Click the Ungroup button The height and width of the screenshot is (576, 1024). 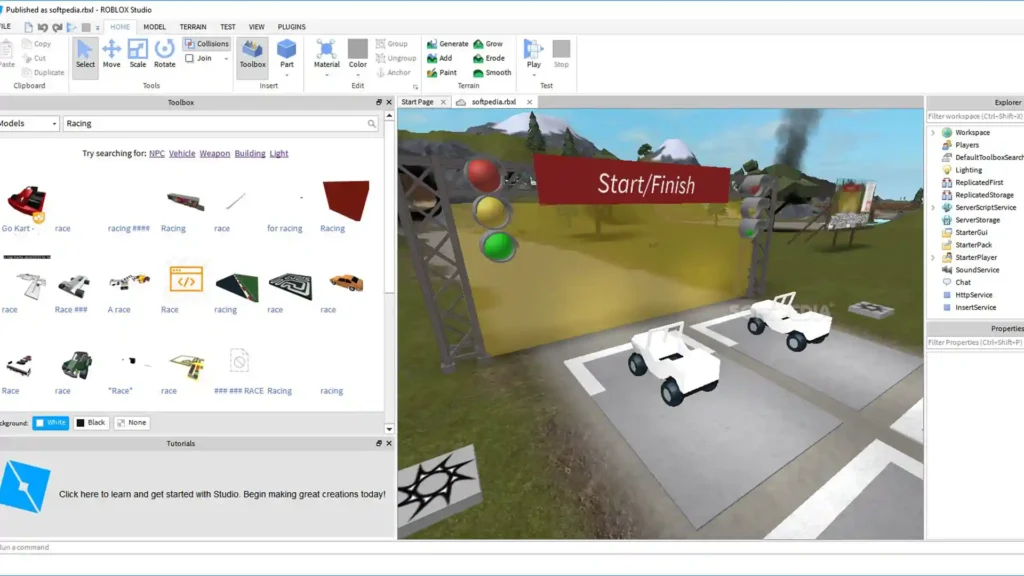396,58
